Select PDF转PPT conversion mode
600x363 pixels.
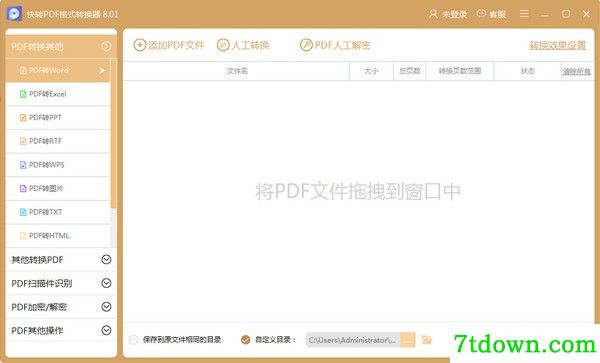coord(58,118)
